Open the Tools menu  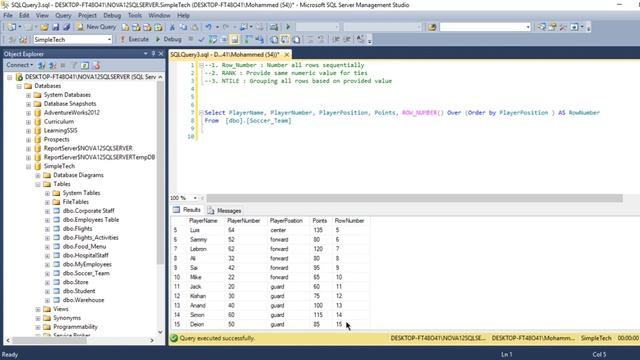[135, 16]
